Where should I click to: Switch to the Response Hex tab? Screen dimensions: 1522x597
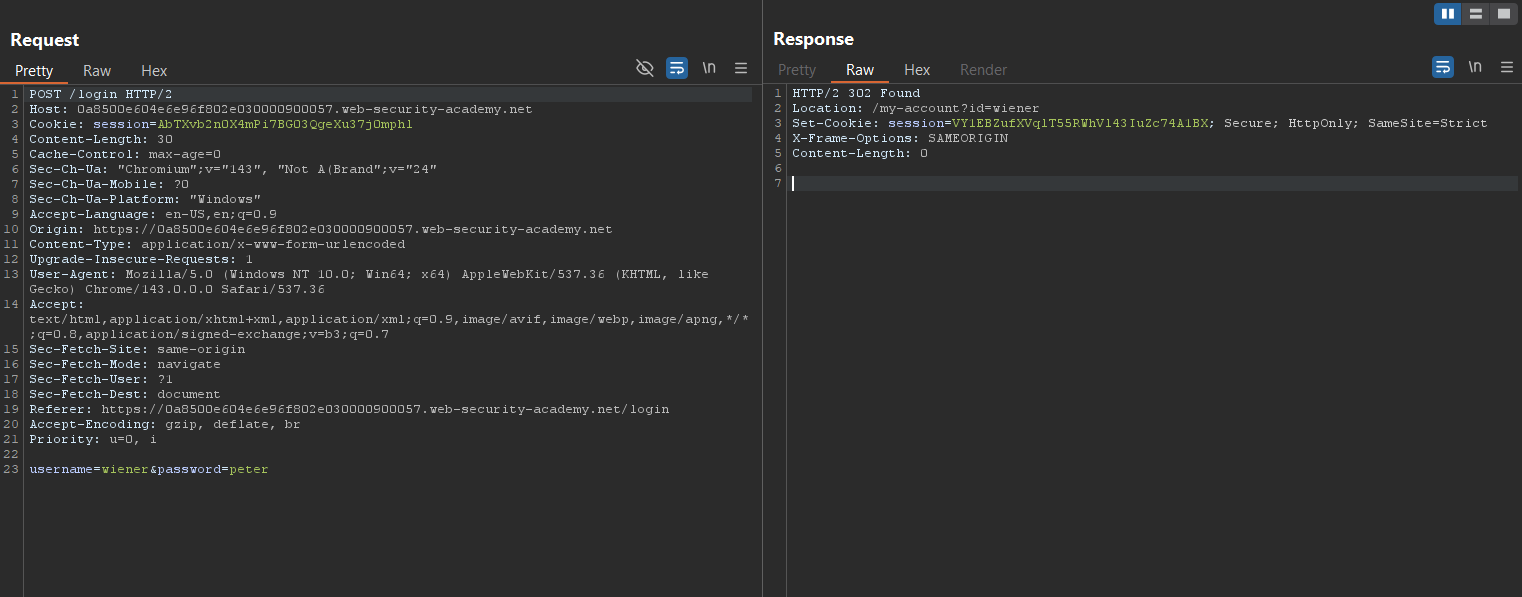coord(917,70)
